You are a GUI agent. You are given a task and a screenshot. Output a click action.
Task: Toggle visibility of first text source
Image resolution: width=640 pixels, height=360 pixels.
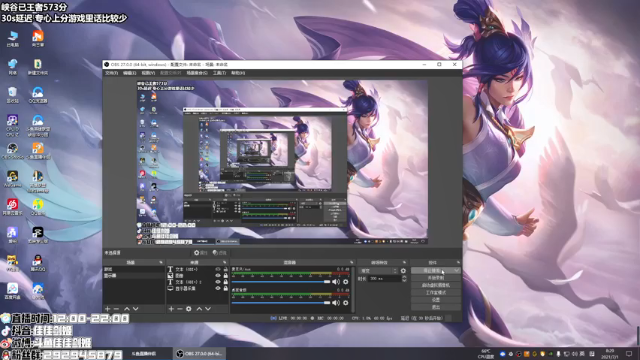pos(218,269)
